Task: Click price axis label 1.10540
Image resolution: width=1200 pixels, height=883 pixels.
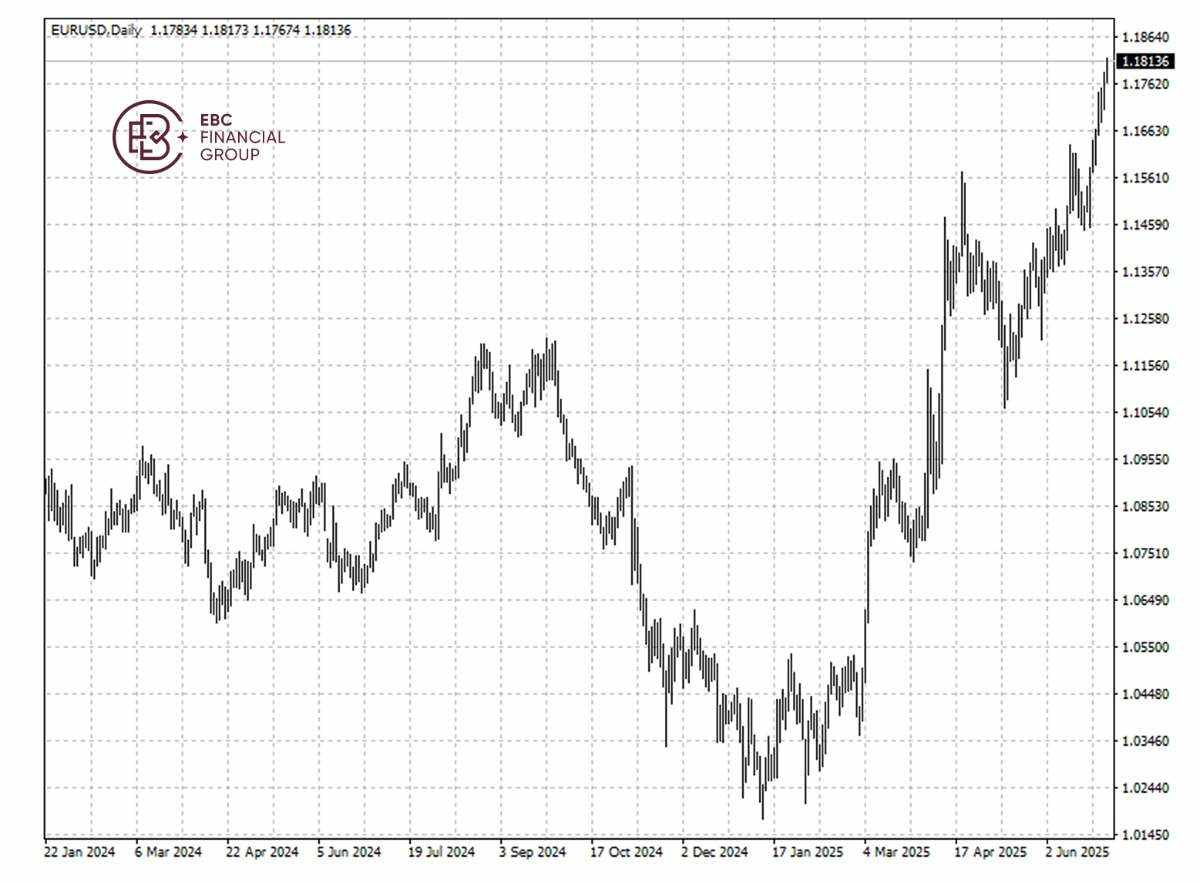Action: (1146, 413)
